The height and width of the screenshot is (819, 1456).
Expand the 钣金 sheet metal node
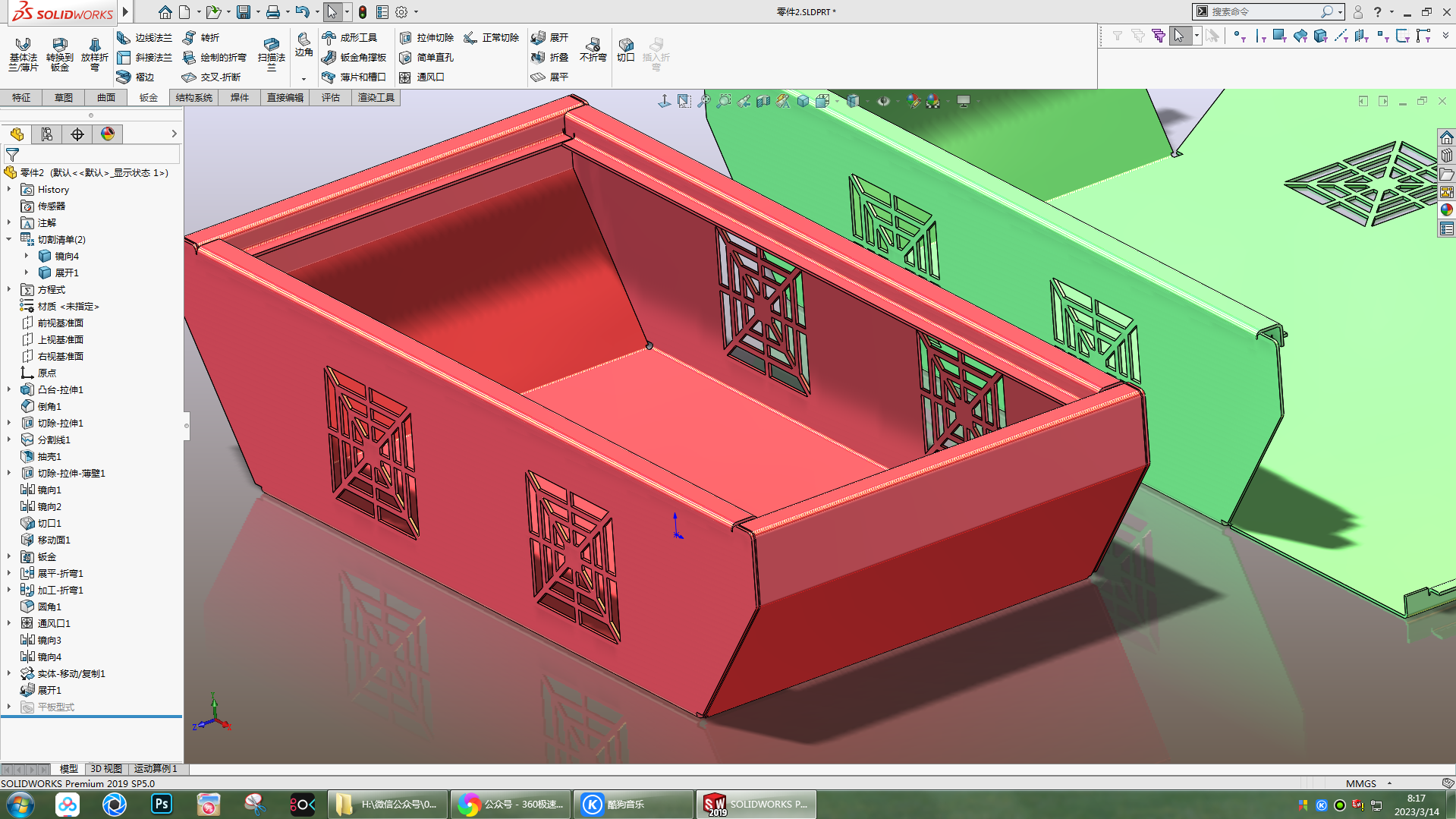(9, 556)
